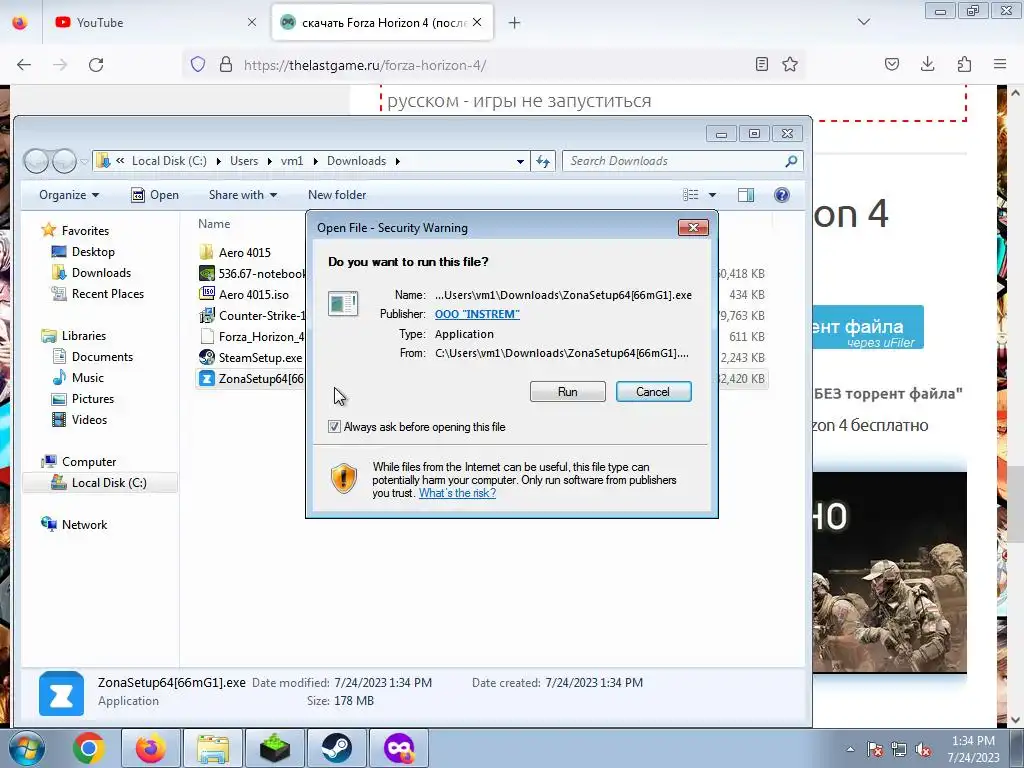Switch to the YouTube browser tab
Image resolution: width=1024 pixels, height=768 pixels.
tap(157, 22)
